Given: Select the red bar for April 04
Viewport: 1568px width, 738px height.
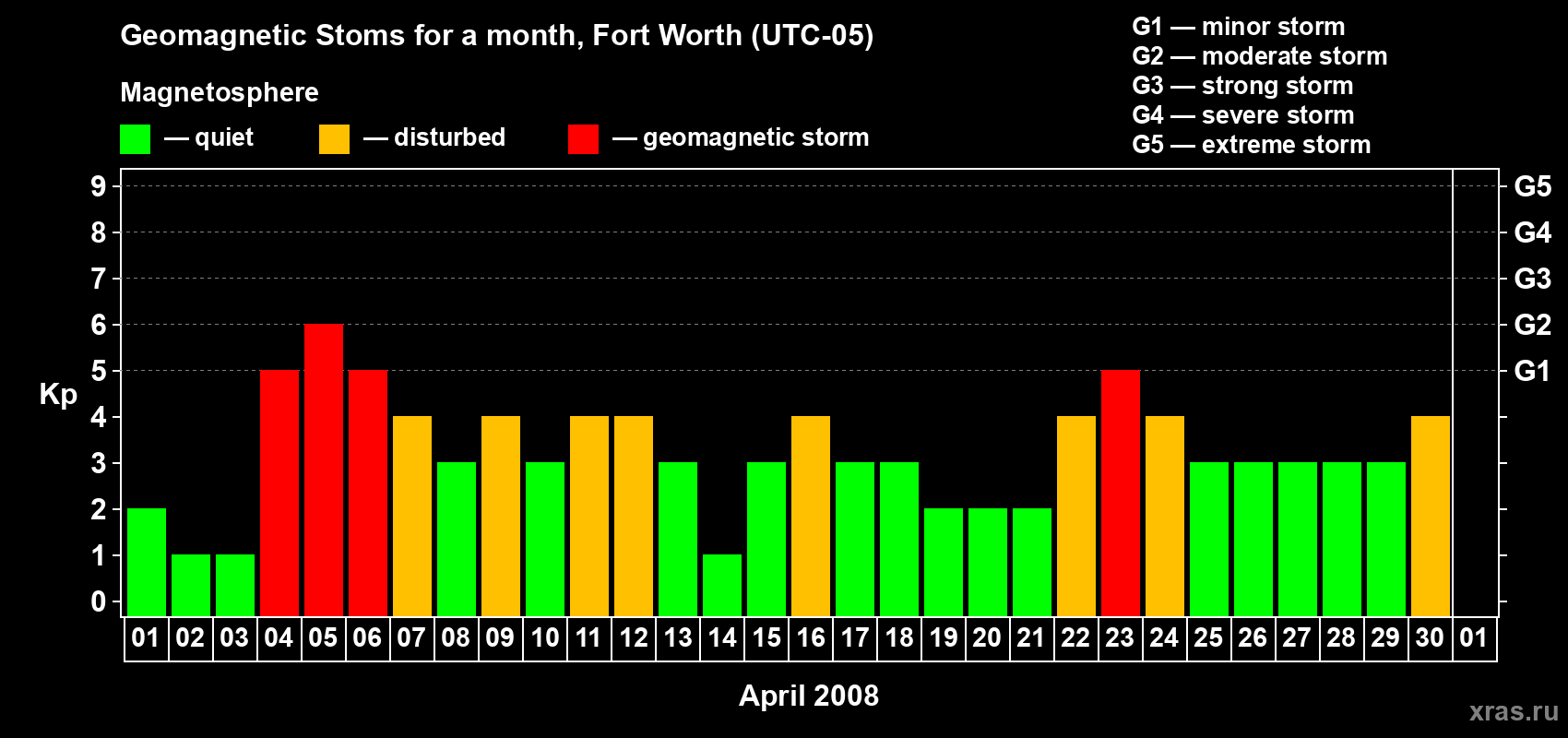Looking at the screenshot, I should tap(279, 493).
